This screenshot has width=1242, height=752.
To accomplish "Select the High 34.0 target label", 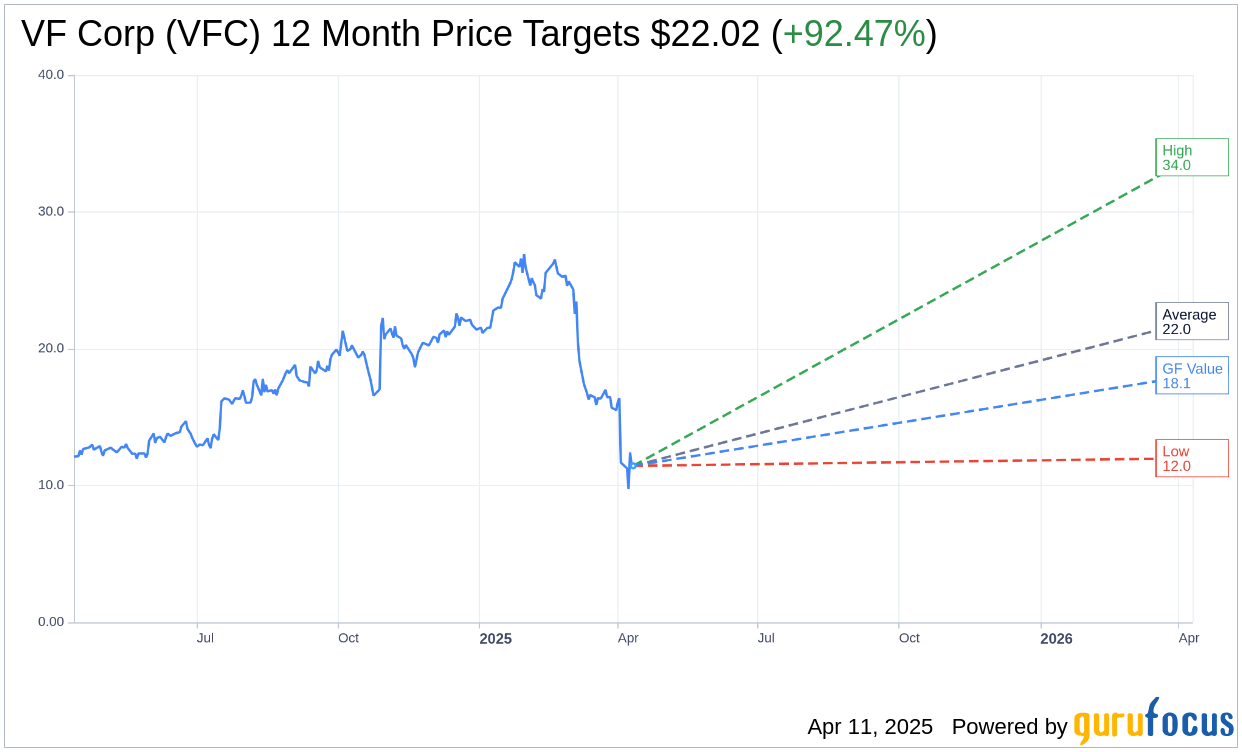I will [1192, 157].
